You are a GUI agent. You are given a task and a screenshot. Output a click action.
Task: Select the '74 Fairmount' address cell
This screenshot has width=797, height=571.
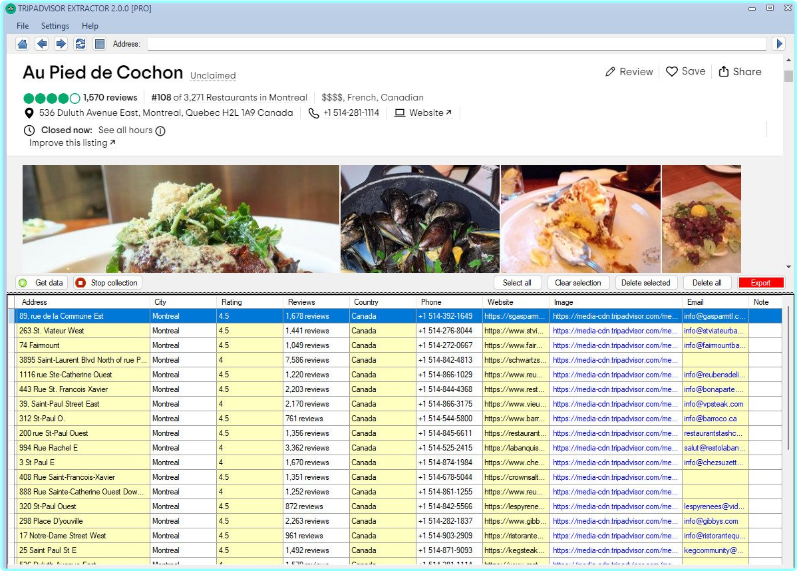click(x=82, y=345)
